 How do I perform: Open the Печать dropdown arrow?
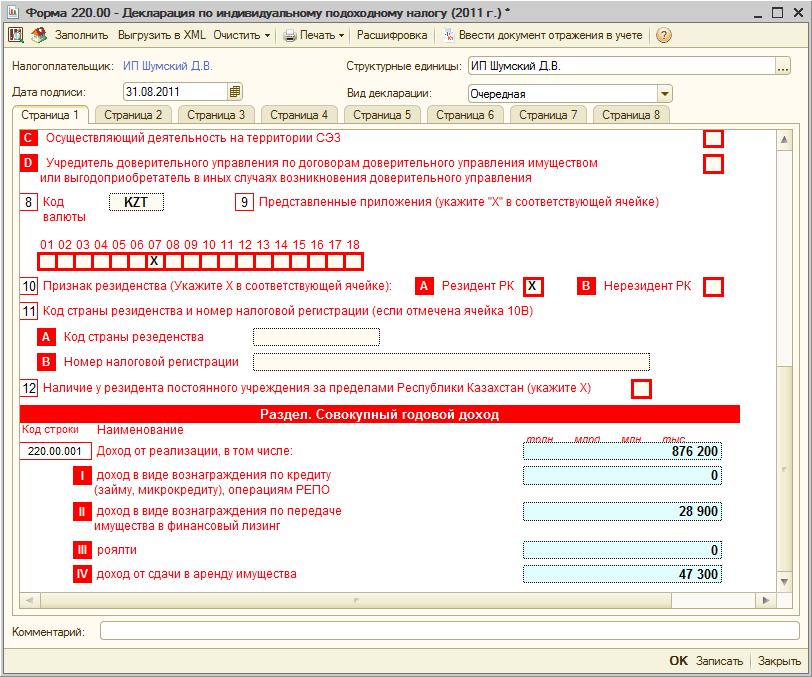tap(341, 35)
